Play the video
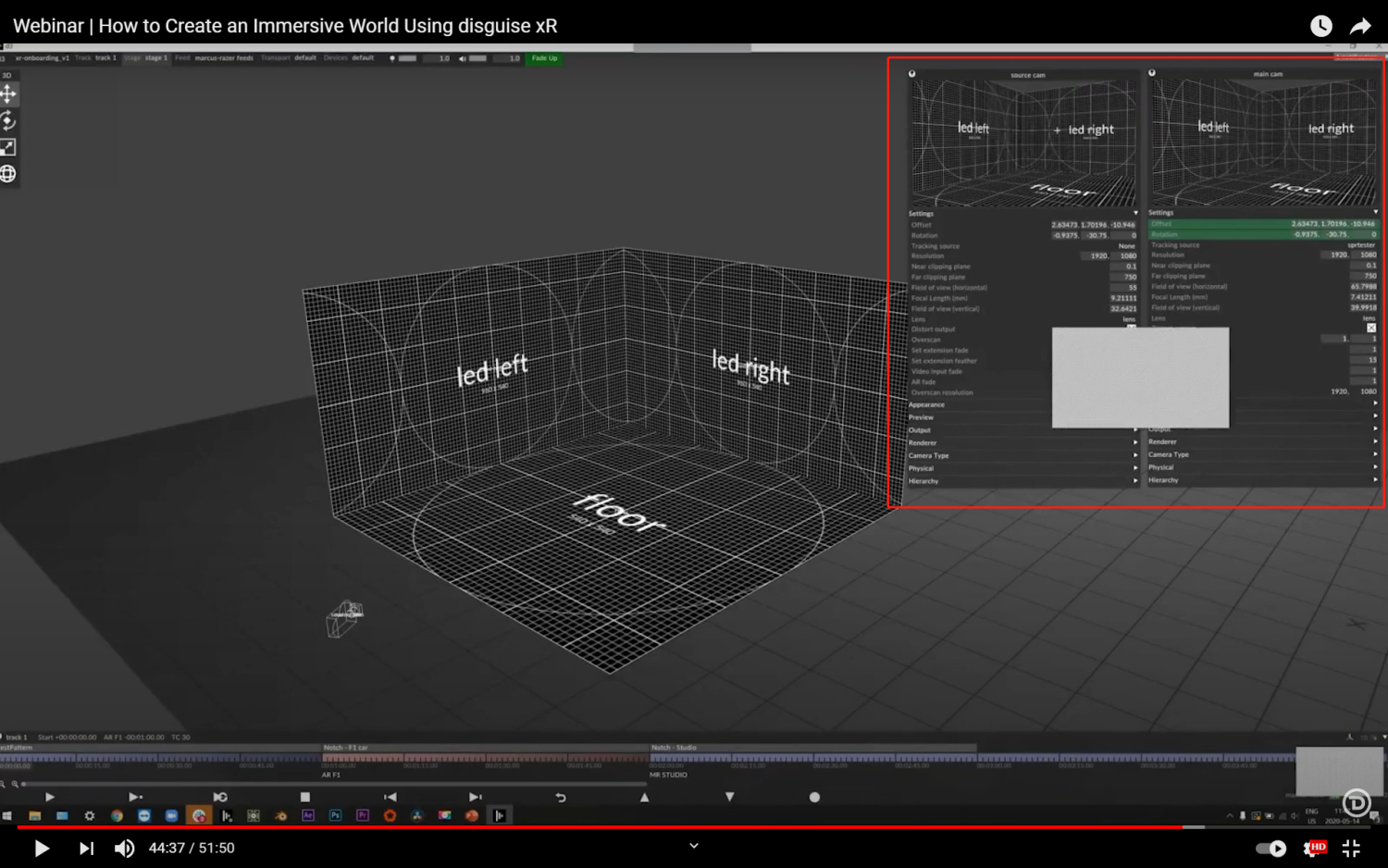 click(x=41, y=848)
